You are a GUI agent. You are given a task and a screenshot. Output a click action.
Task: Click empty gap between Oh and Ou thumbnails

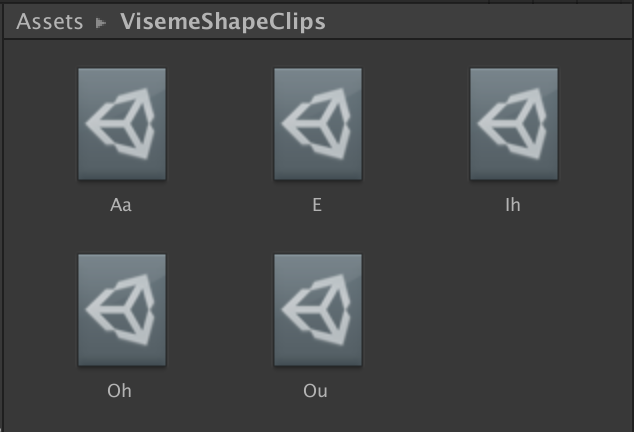tap(220, 310)
